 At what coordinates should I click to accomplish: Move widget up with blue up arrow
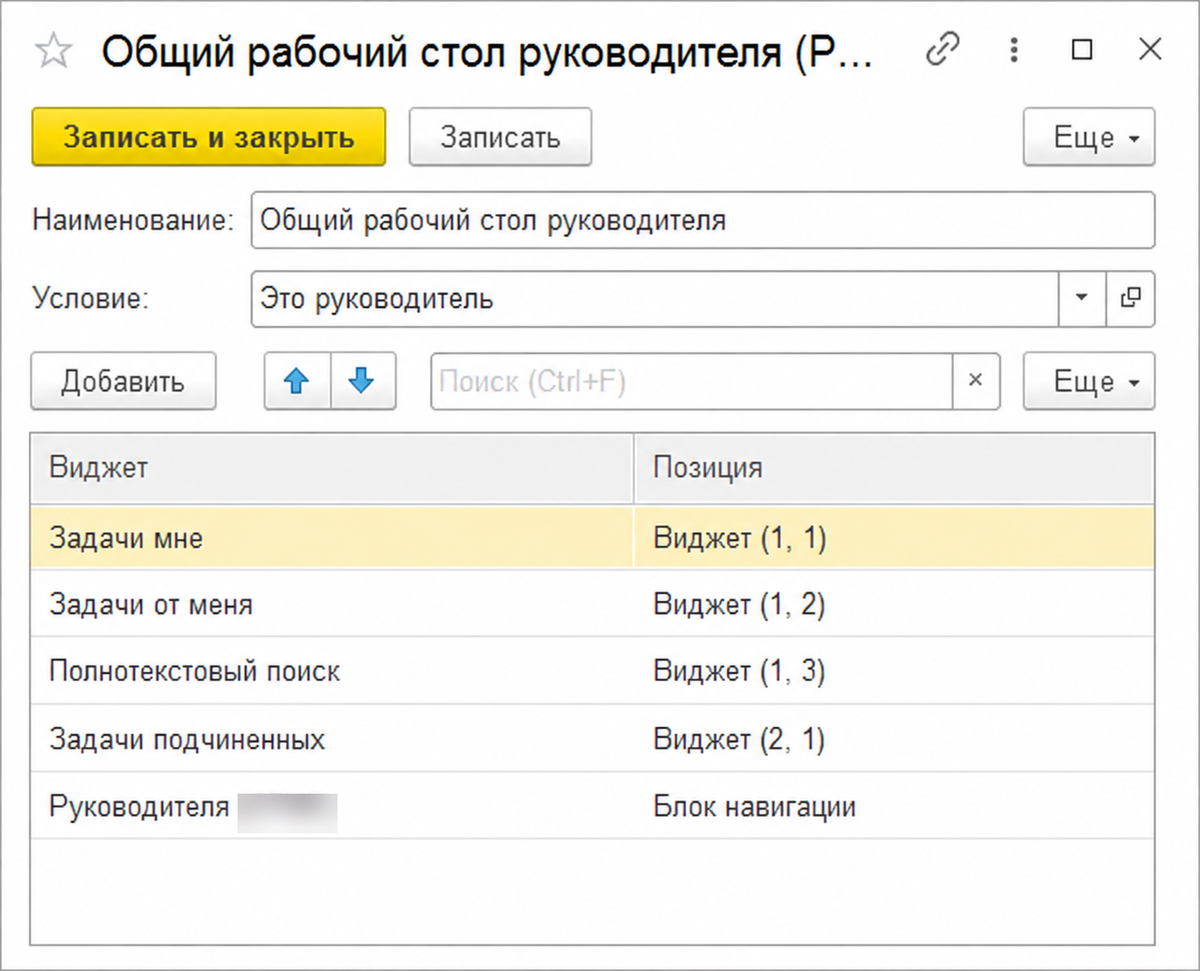[x=297, y=381]
